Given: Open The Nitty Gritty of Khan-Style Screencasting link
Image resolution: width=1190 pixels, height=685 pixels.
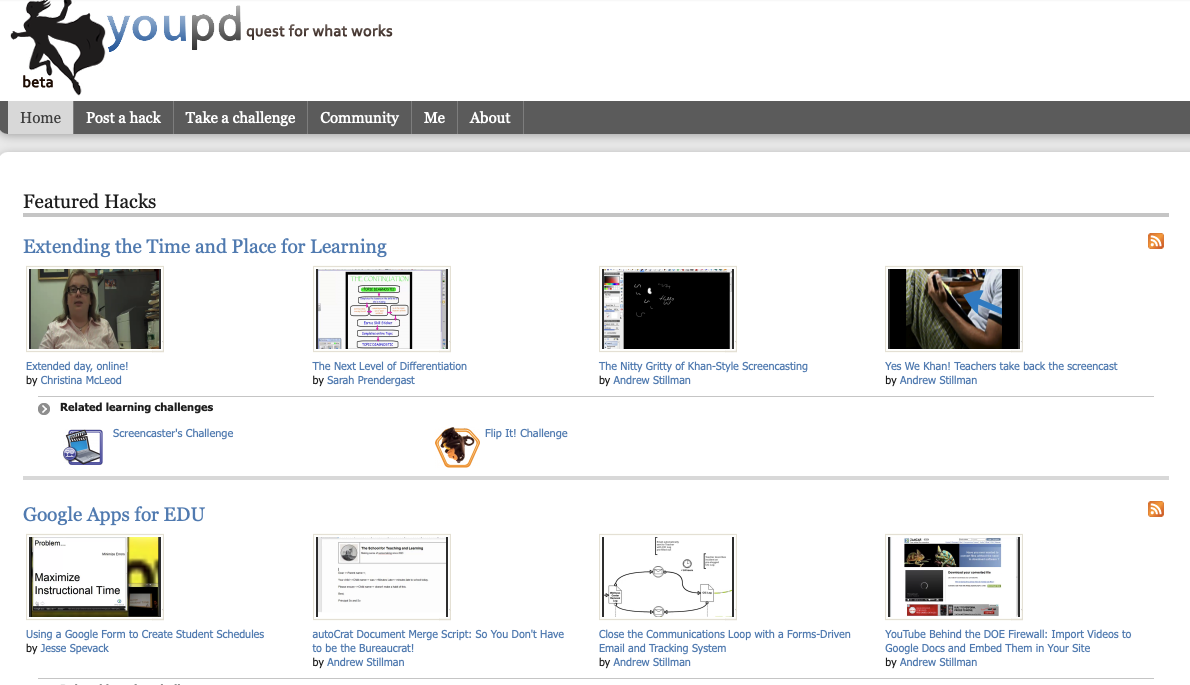Looking at the screenshot, I should [703, 366].
